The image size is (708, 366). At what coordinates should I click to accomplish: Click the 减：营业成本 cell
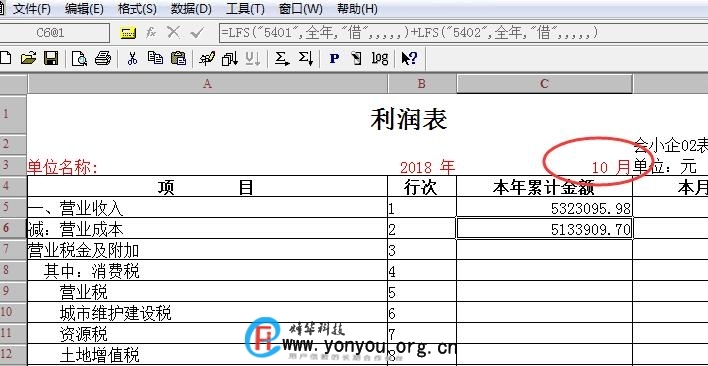(x=207, y=228)
